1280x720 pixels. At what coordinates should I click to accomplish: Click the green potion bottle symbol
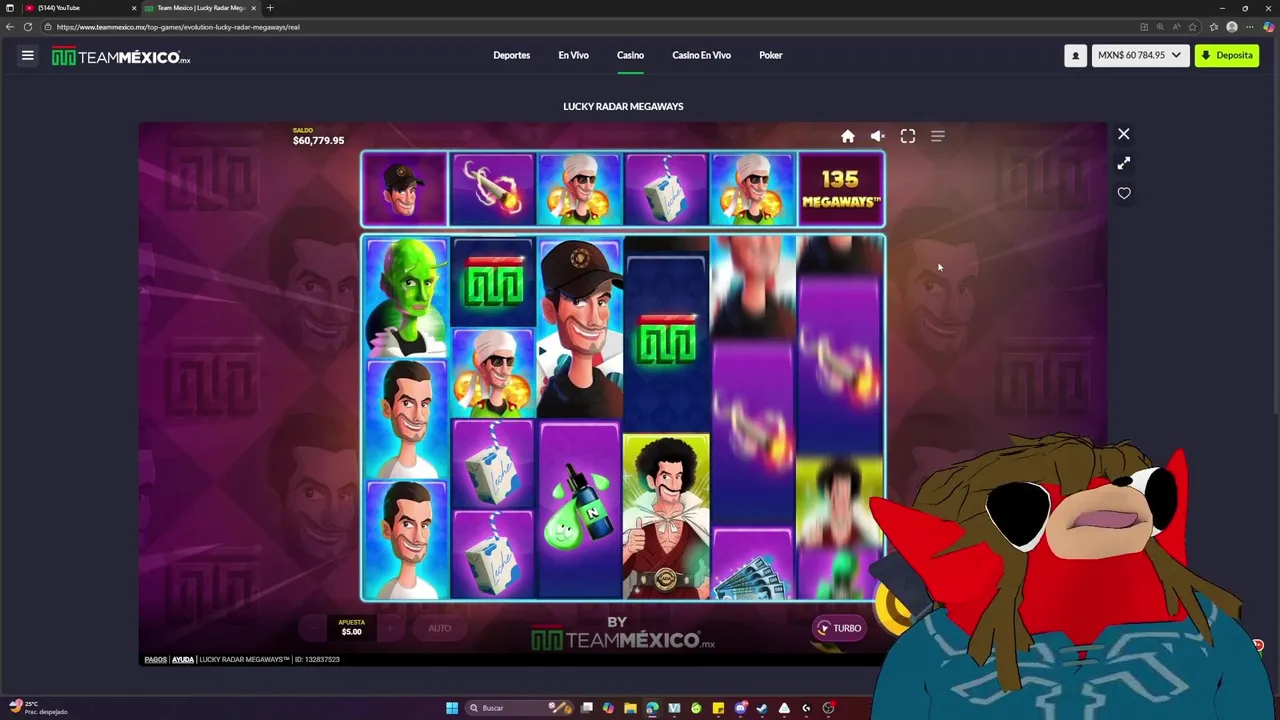click(x=579, y=510)
